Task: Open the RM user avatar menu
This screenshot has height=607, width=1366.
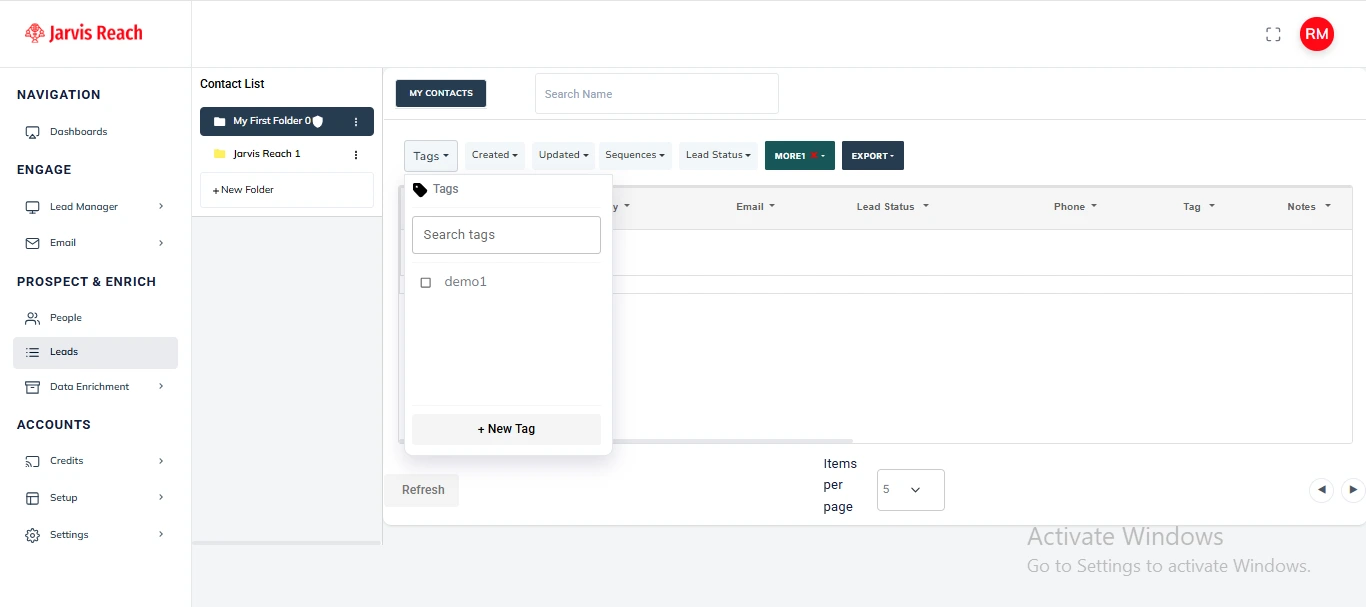Action: click(x=1316, y=34)
